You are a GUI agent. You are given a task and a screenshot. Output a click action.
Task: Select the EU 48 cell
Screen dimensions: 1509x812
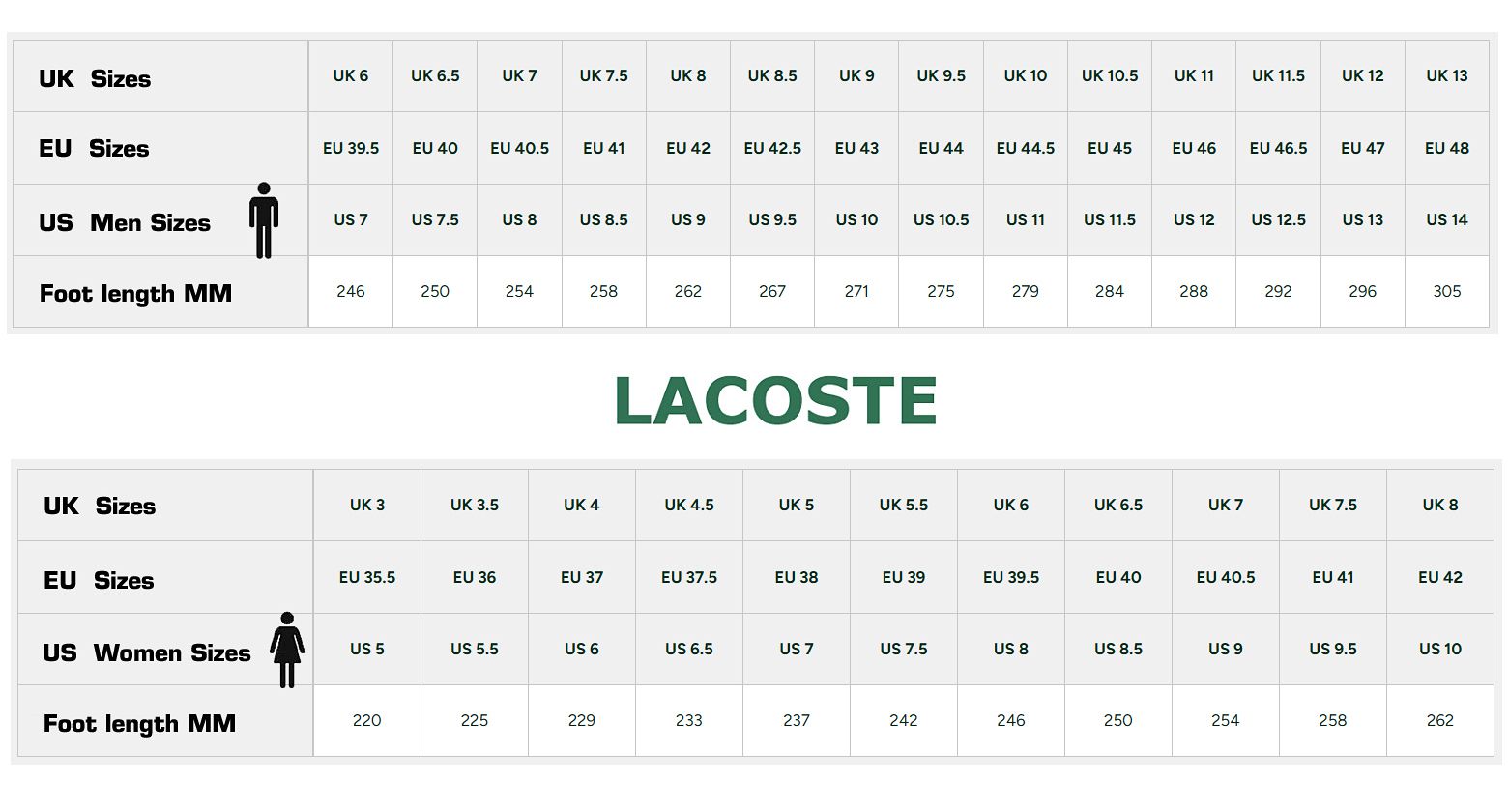(x=1446, y=148)
